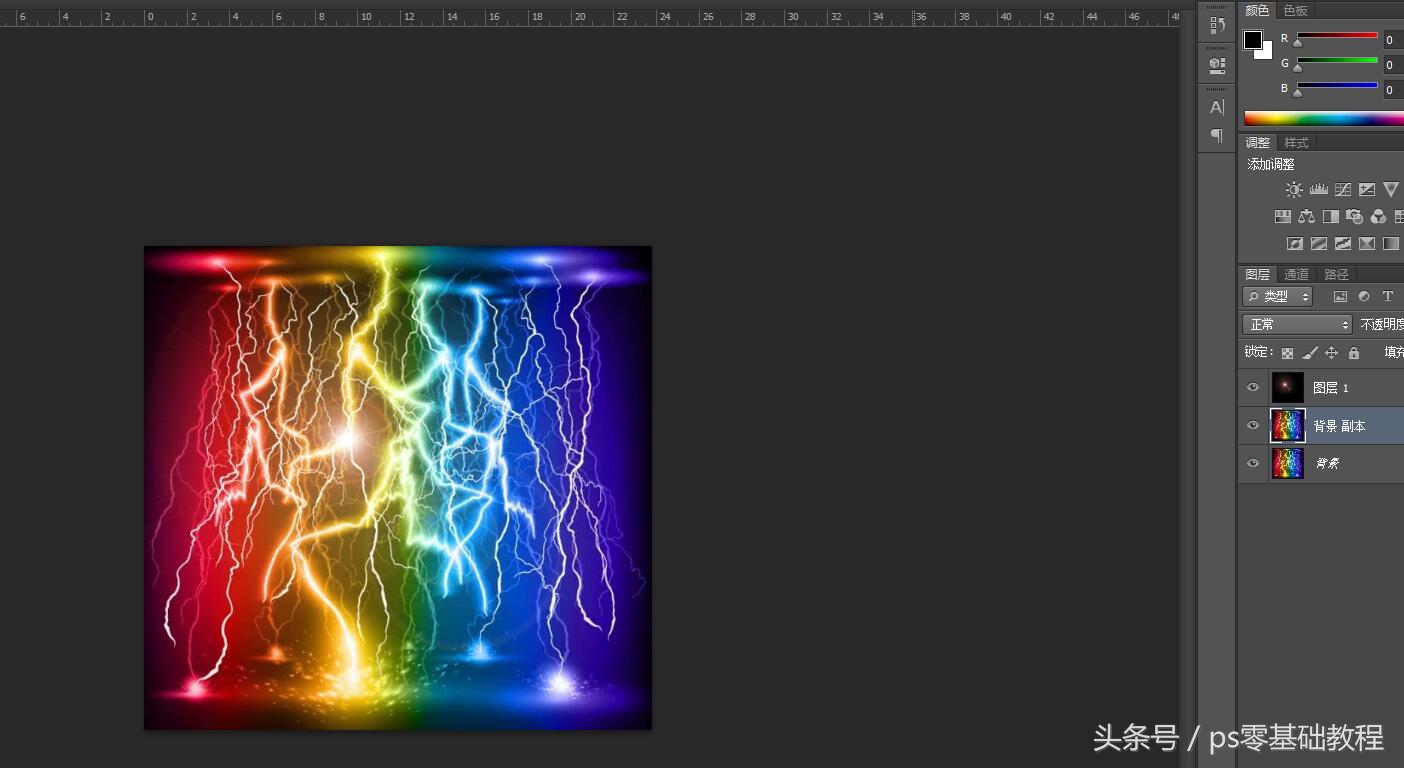Viewport: 1404px width, 768px height.
Task: Open the History panel icon
Action: click(x=1217, y=26)
